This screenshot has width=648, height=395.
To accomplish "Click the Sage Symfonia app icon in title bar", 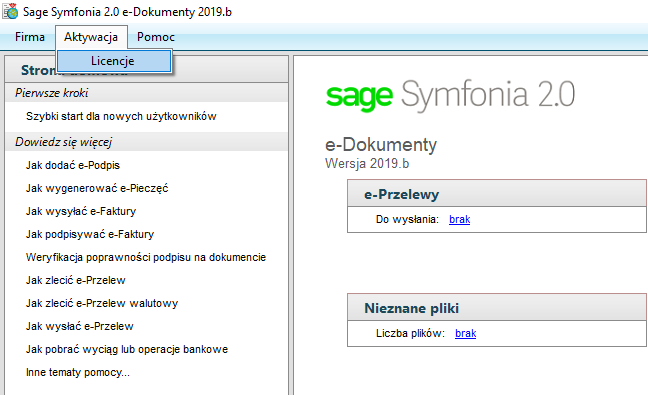I will coord(10,12).
